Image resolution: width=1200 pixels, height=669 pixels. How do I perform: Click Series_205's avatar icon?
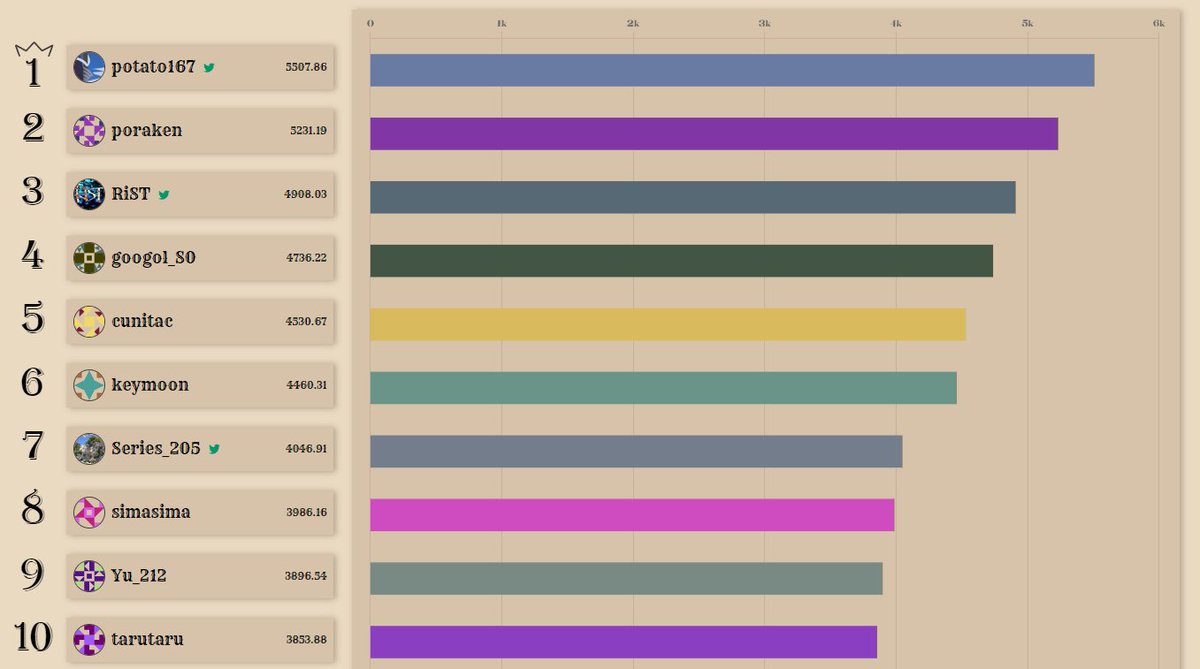[89, 449]
